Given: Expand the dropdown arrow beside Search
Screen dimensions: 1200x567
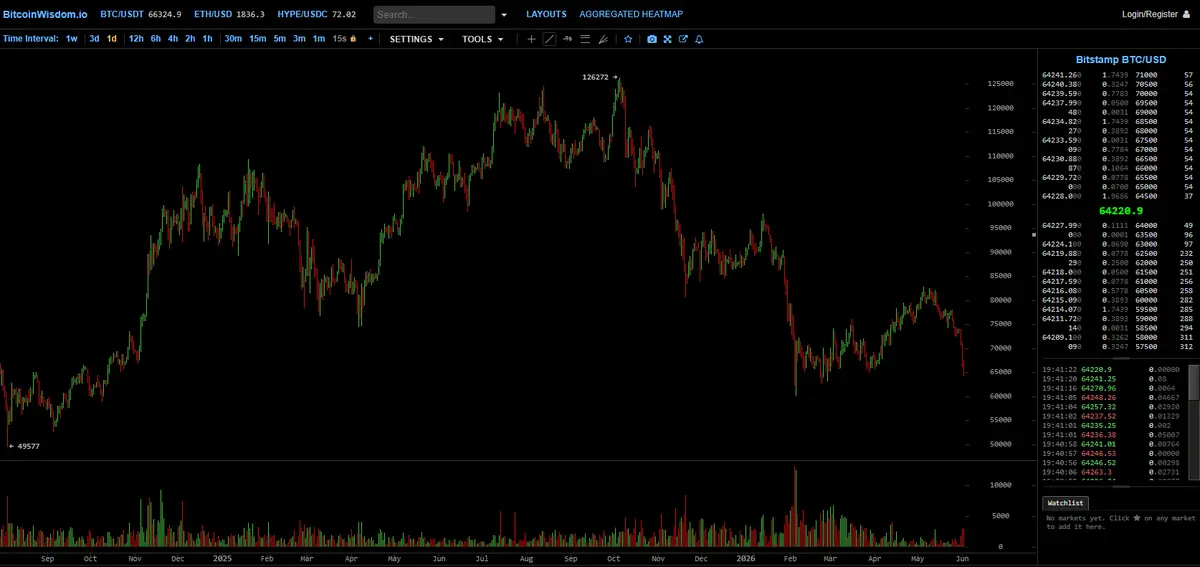Looking at the screenshot, I should click(x=504, y=15).
